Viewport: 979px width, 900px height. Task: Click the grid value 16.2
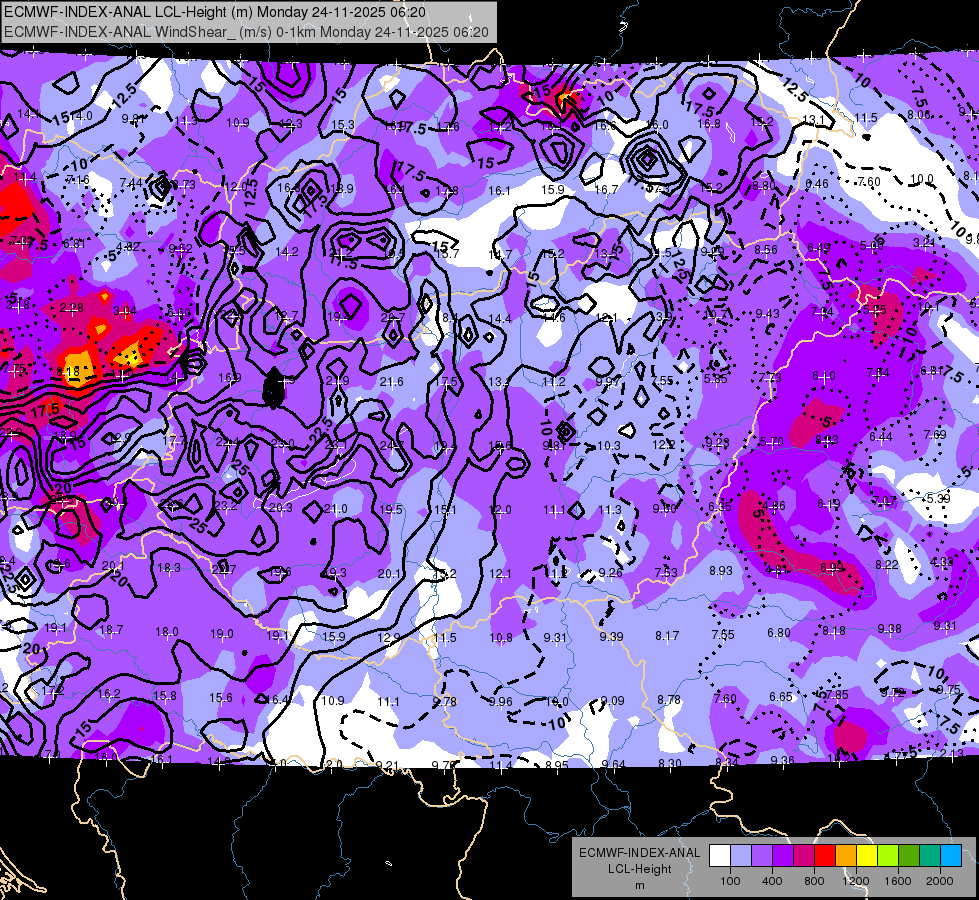[x=109, y=693]
